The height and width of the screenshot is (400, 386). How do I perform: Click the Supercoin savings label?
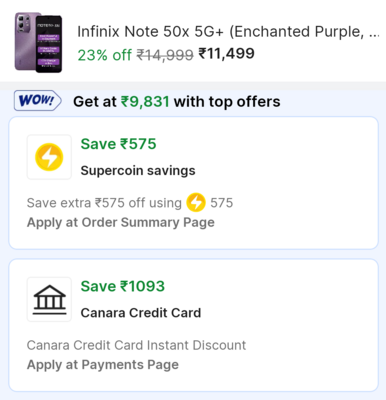coord(138,171)
